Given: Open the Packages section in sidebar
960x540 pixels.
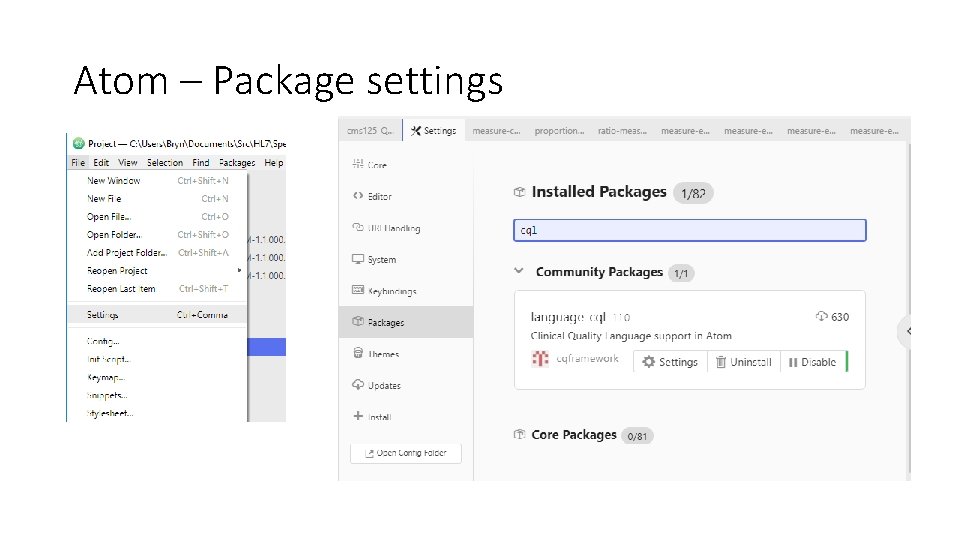Looking at the screenshot, I should (x=406, y=322).
